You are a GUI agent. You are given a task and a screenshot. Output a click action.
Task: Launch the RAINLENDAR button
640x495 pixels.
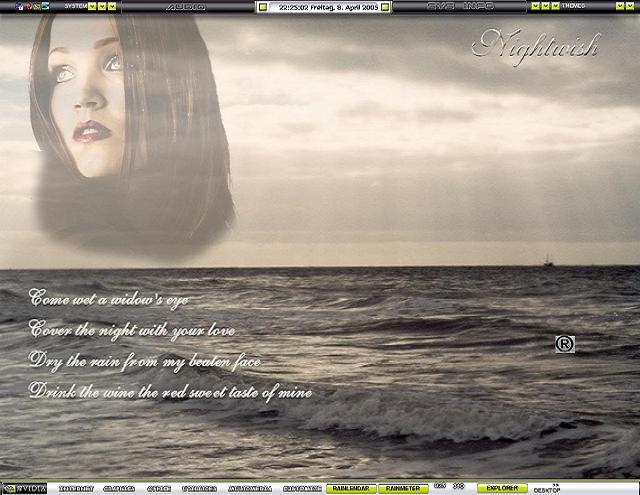(x=351, y=488)
